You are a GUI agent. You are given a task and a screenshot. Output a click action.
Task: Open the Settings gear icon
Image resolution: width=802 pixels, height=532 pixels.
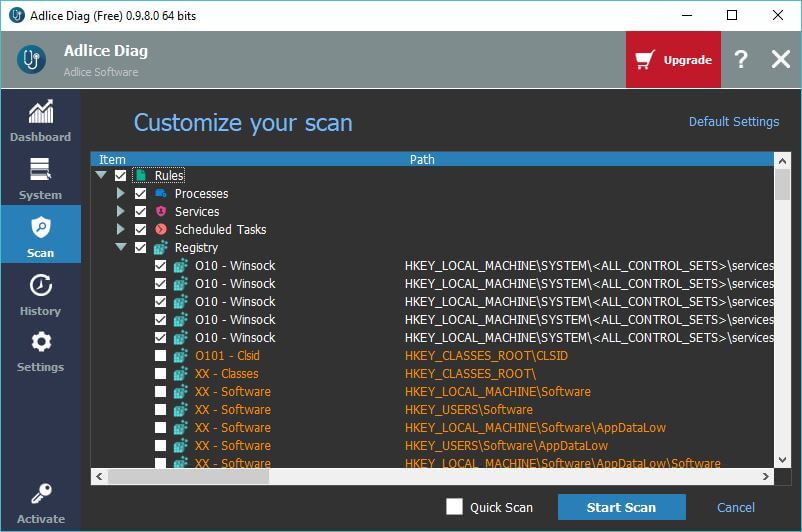click(40, 343)
